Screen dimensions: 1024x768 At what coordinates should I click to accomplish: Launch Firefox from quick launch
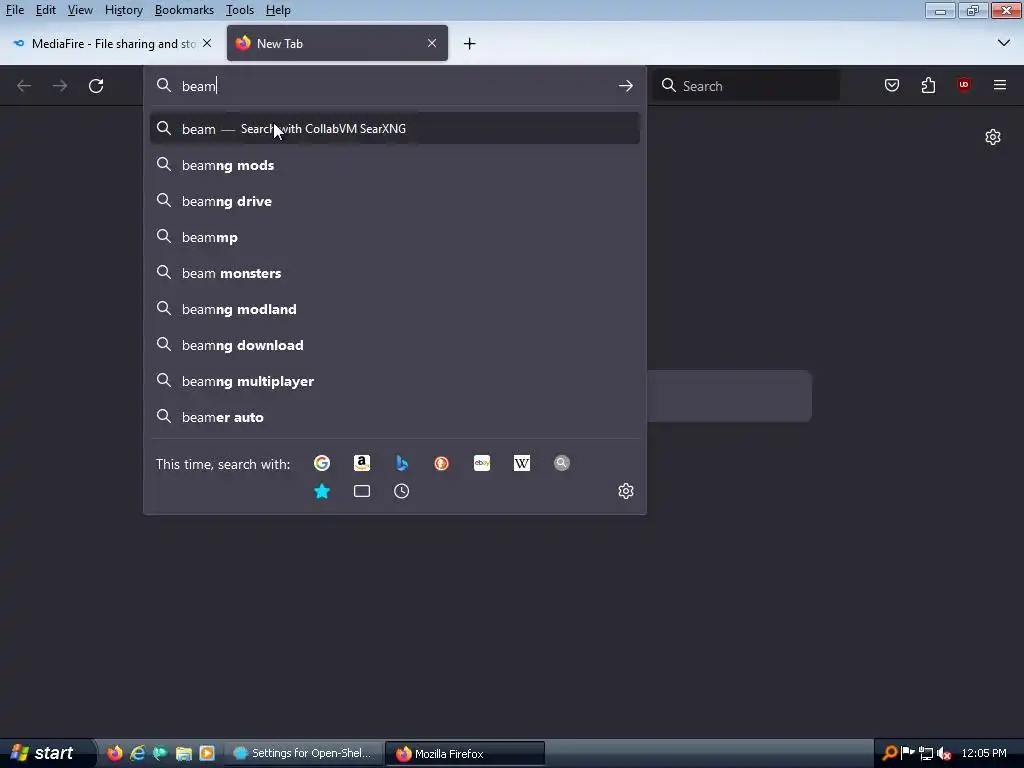click(x=115, y=753)
